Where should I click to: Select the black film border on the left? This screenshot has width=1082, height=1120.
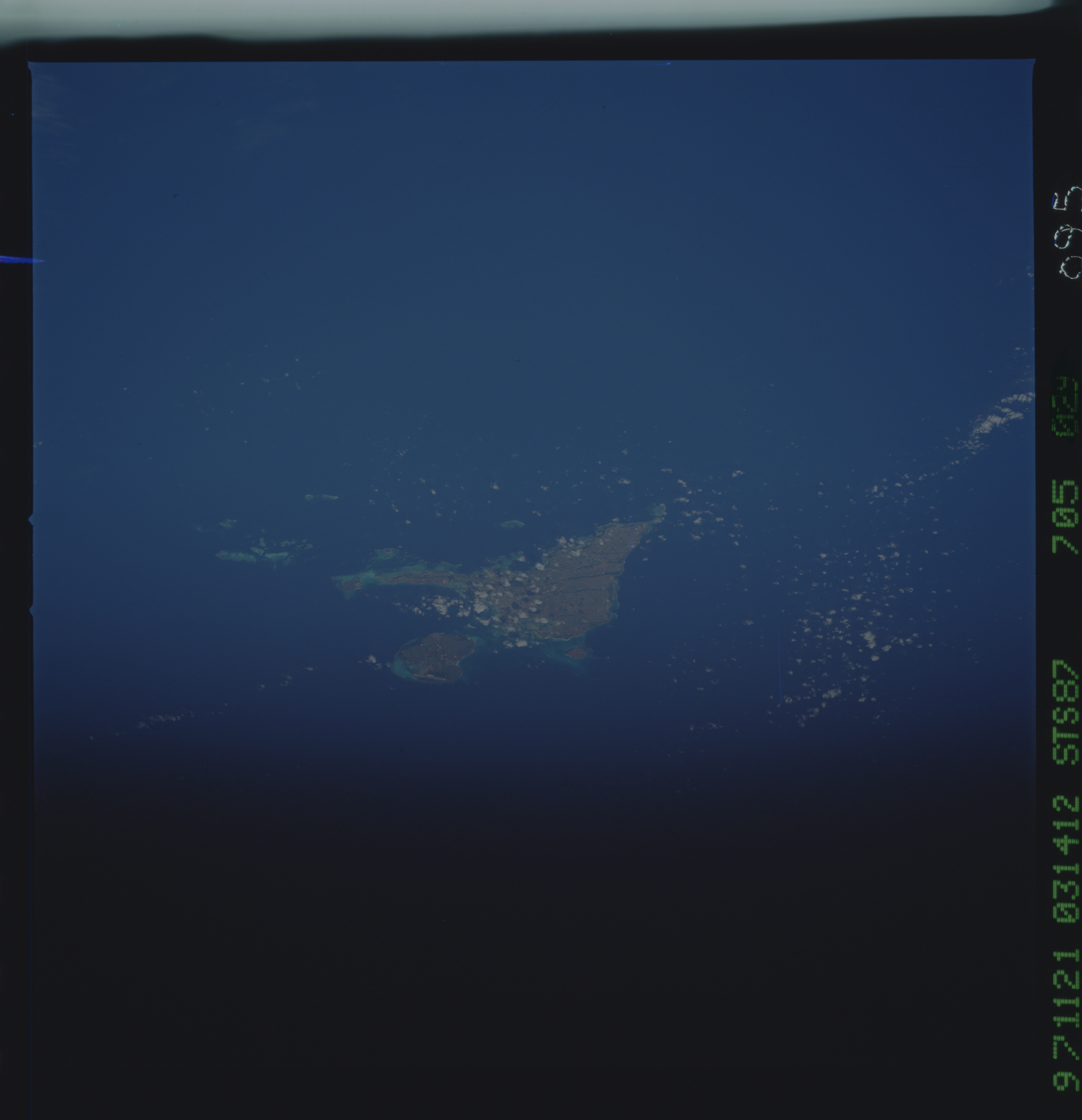(x=17, y=514)
